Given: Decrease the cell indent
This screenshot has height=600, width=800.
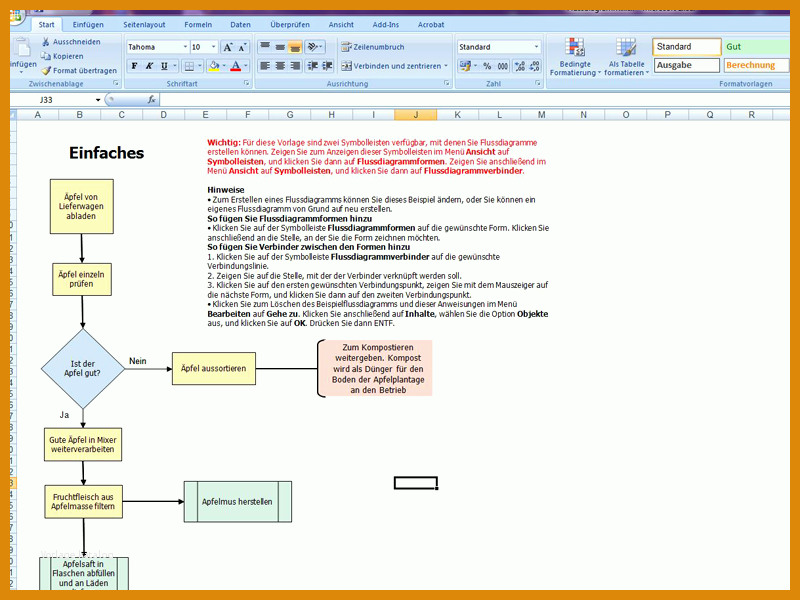Looking at the screenshot, I should [x=313, y=66].
